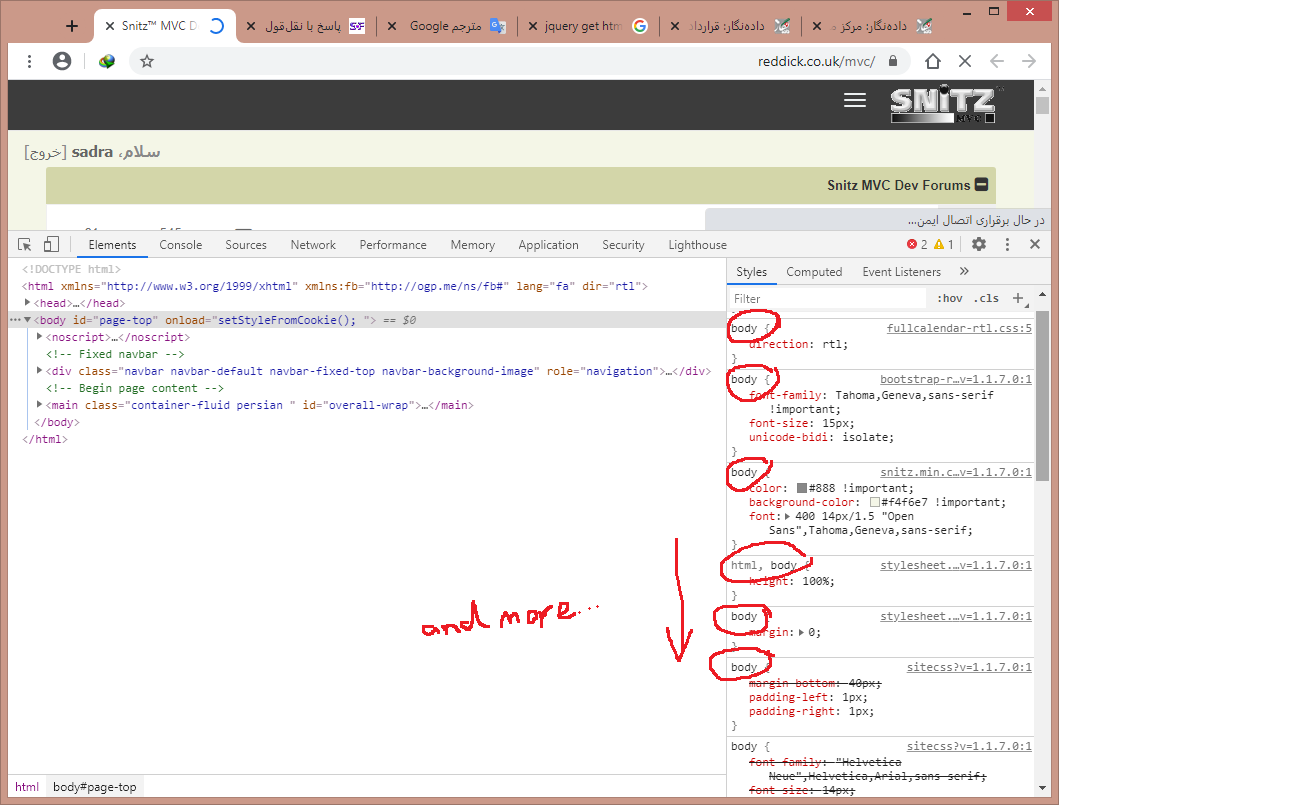Toggle the .cls class editor
Viewport: 1291px width, 805px height.
986,298
